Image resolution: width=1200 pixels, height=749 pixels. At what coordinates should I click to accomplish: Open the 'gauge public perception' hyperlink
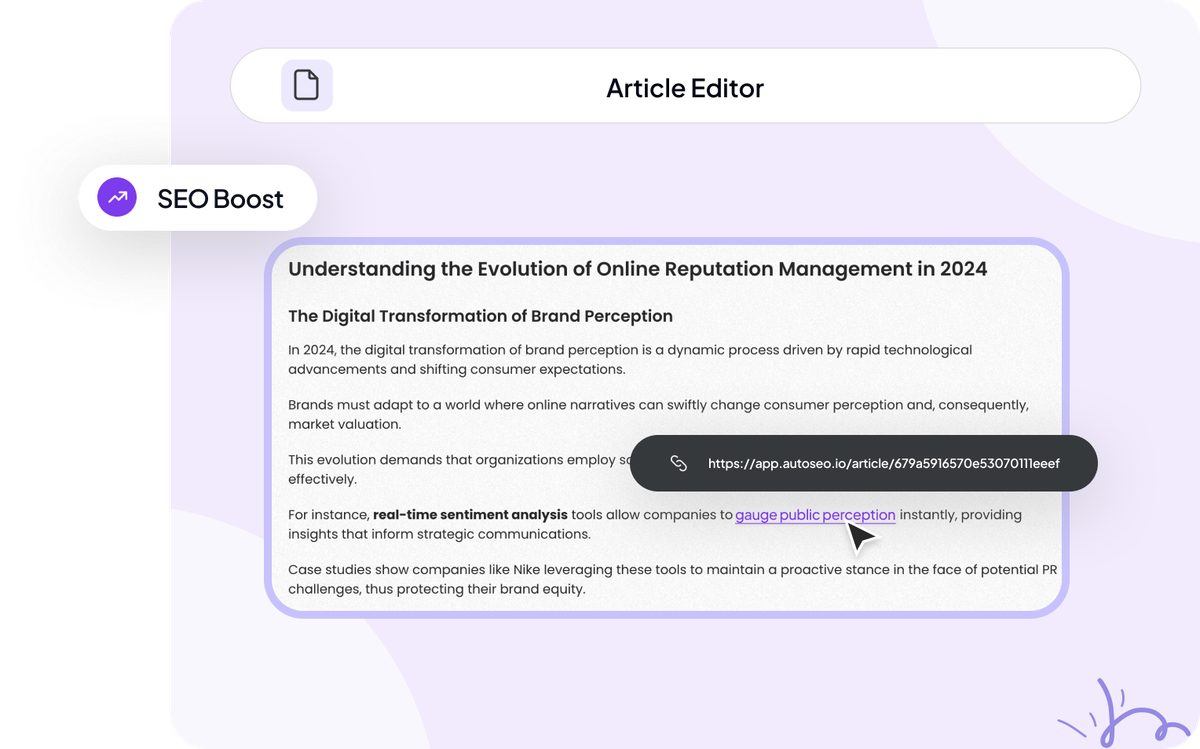coord(815,515)
